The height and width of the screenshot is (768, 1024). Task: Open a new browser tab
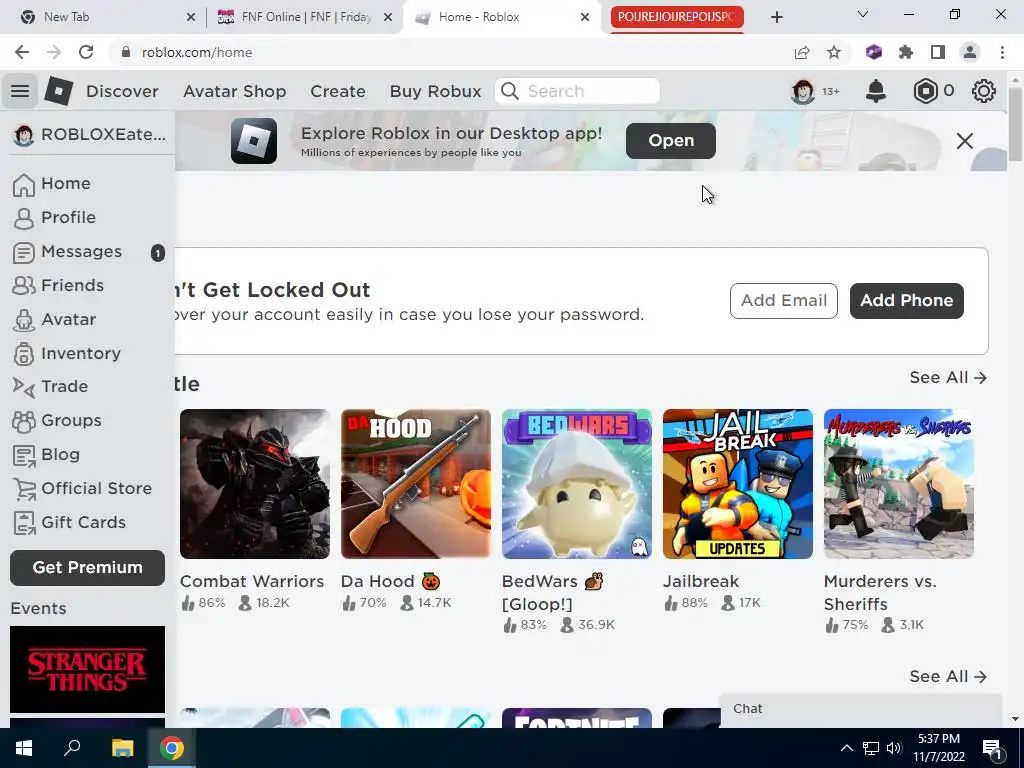pos(776,17)
